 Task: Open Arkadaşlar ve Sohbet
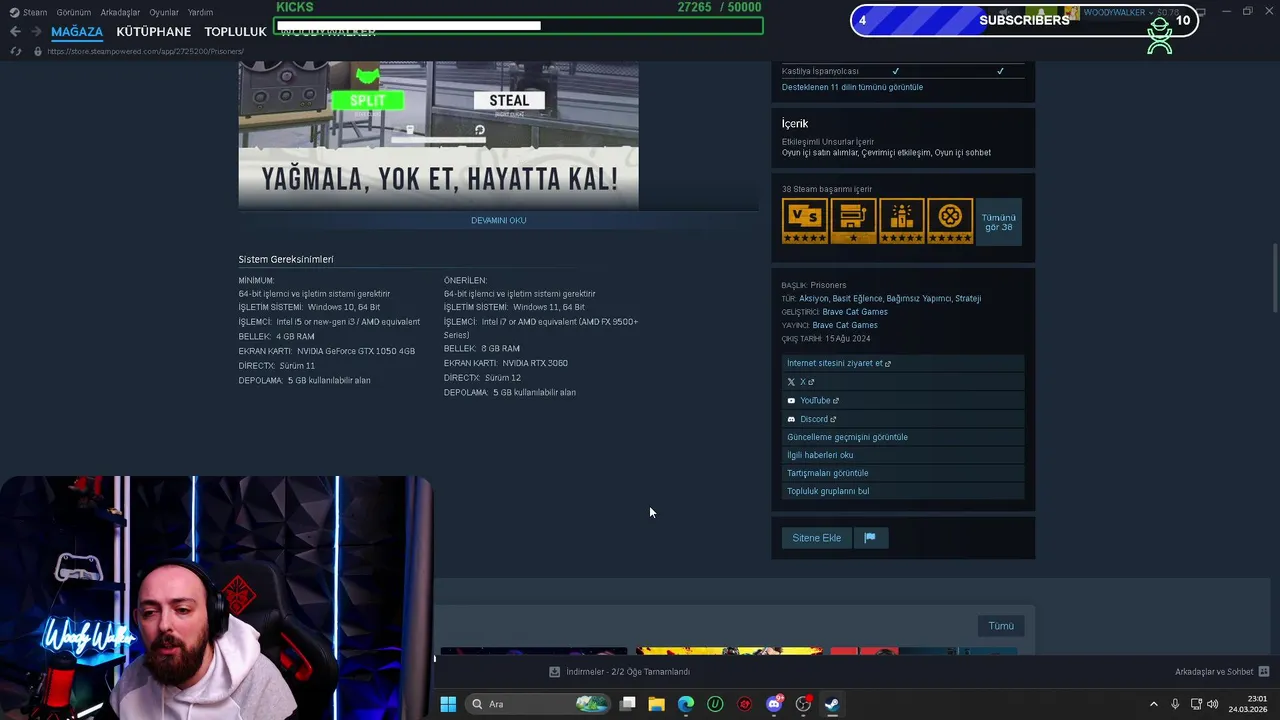[x=1214, y=672]
